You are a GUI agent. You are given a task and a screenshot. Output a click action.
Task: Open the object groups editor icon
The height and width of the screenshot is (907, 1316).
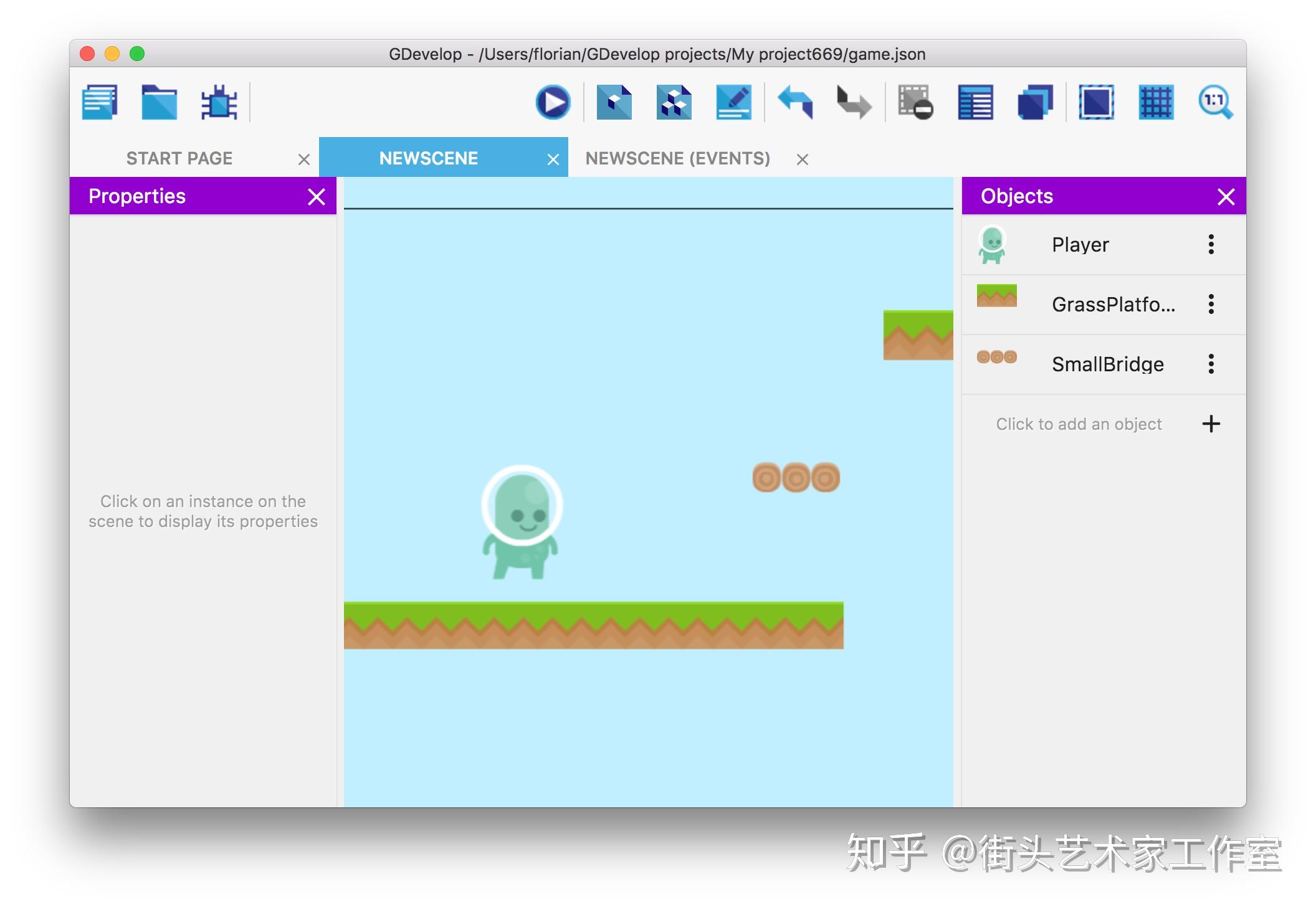pyautogui.click(x=674, y=102)
